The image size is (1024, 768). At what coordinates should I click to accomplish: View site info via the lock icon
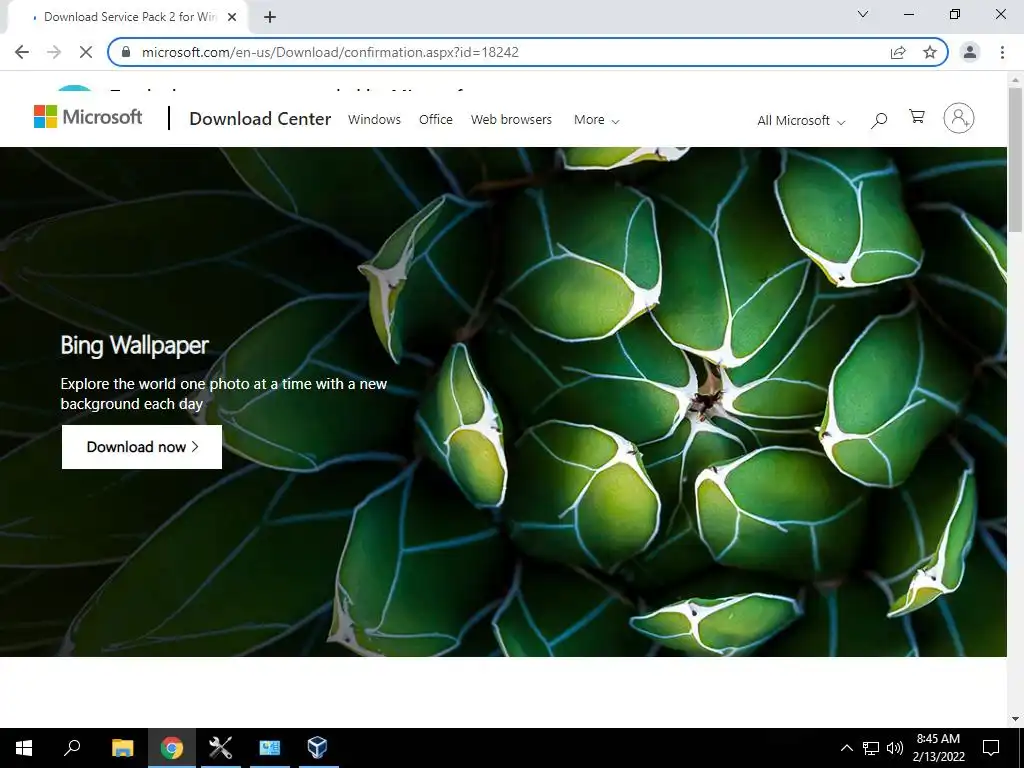127,52
